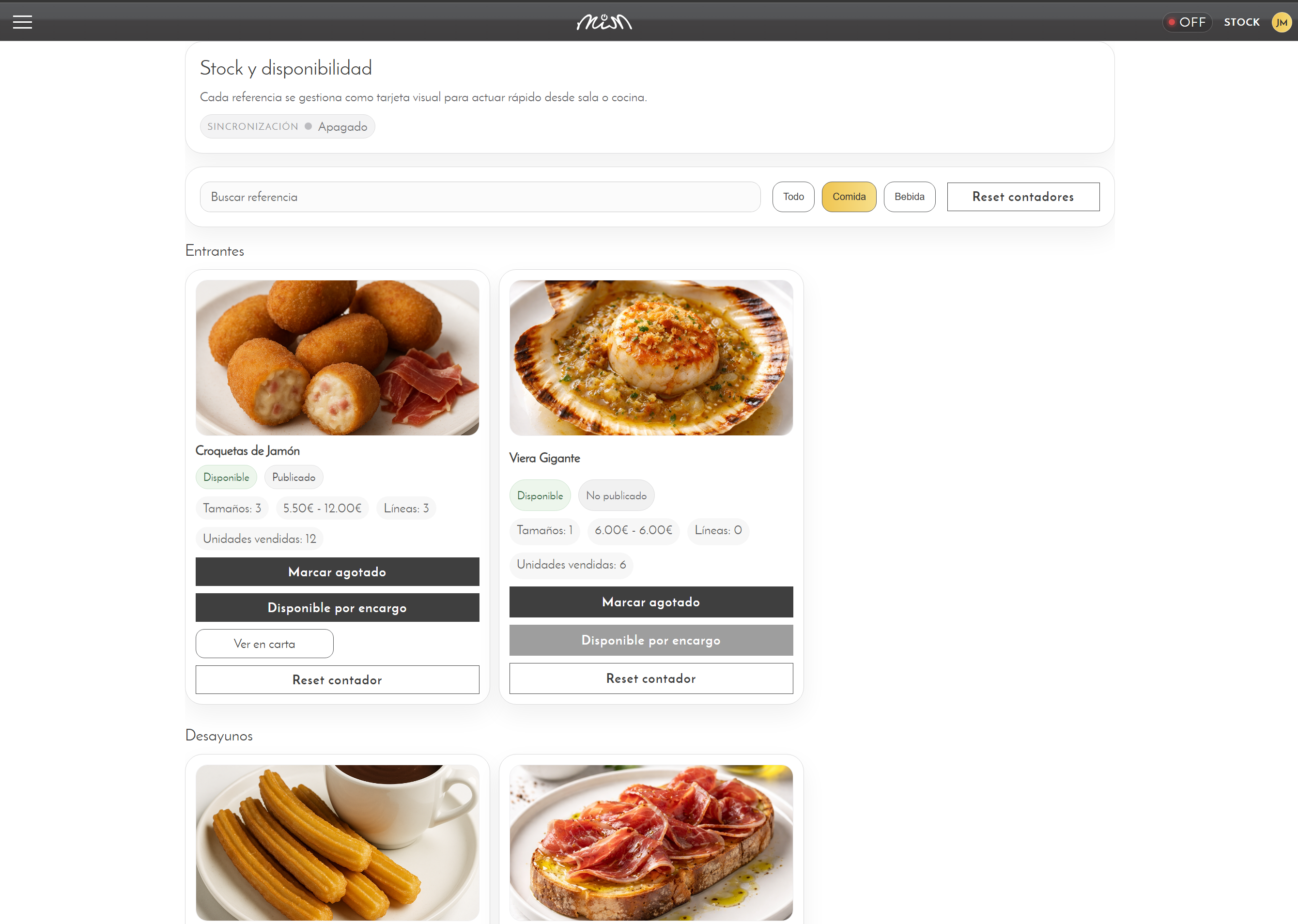Select the Todo filter
Viewport: 1298px width, 924px height.
click(793, 197)
